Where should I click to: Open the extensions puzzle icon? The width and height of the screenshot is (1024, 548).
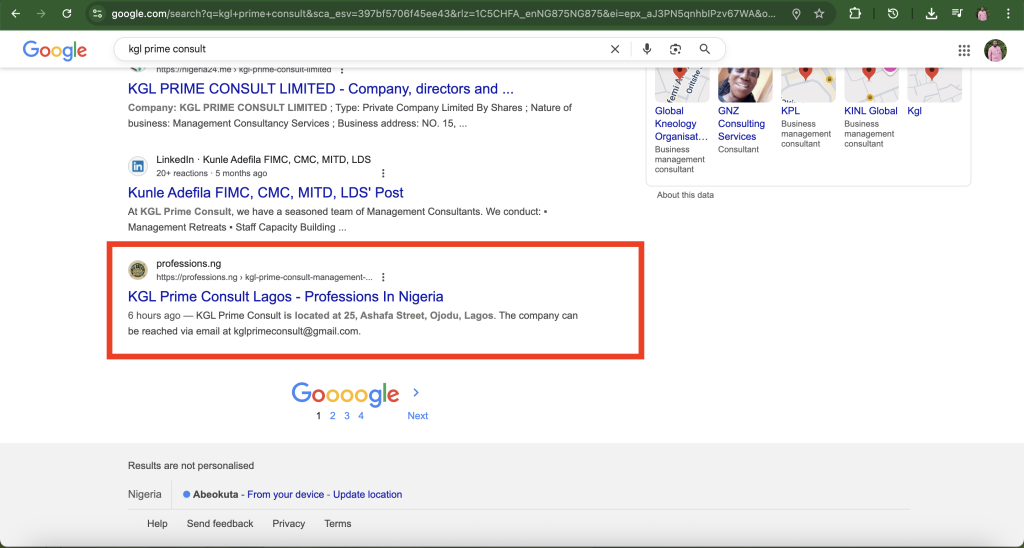pyautogui.click(x=855, y=13)
